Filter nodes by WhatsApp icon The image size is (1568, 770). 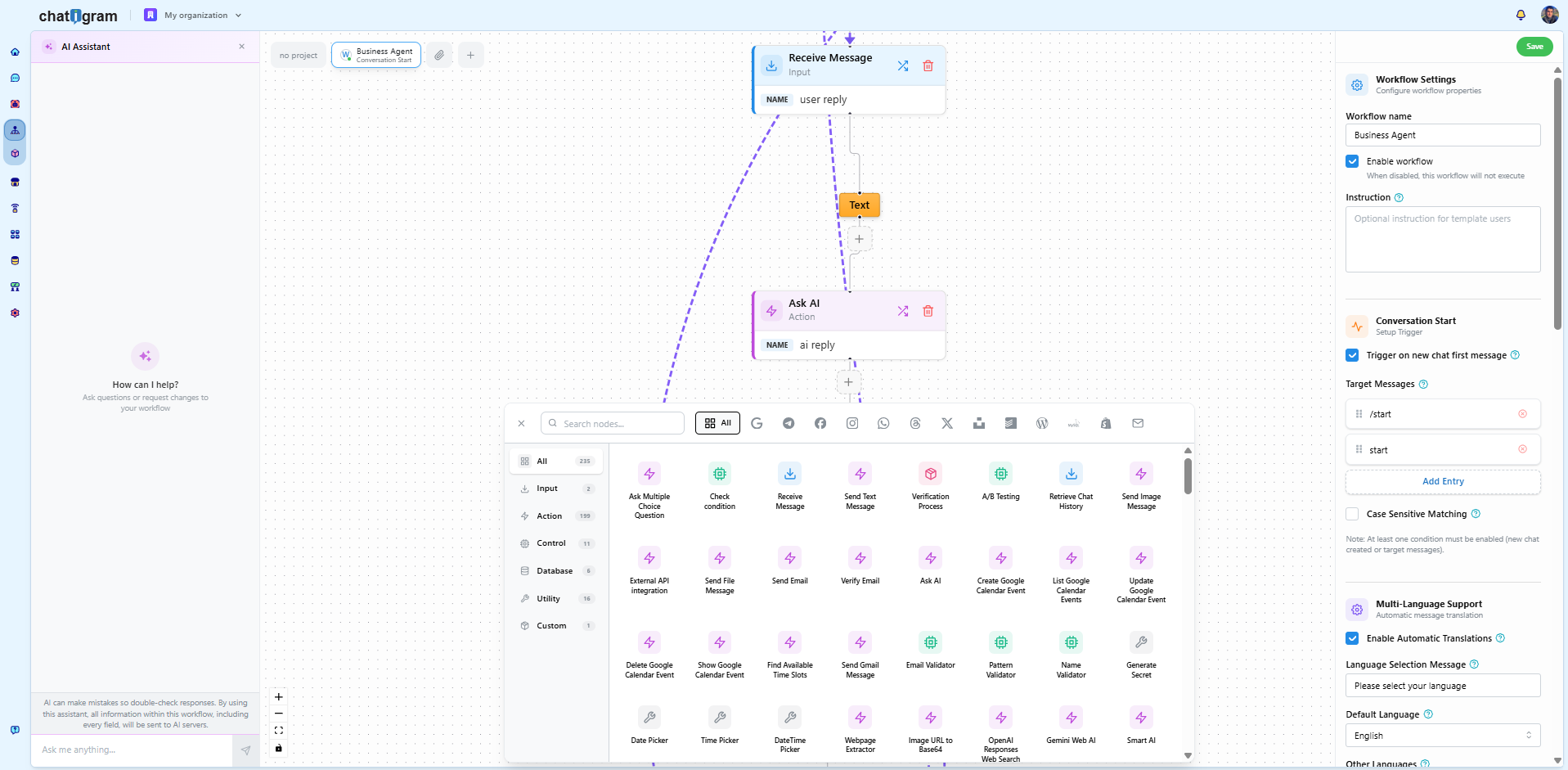click(x=883, y=423)
